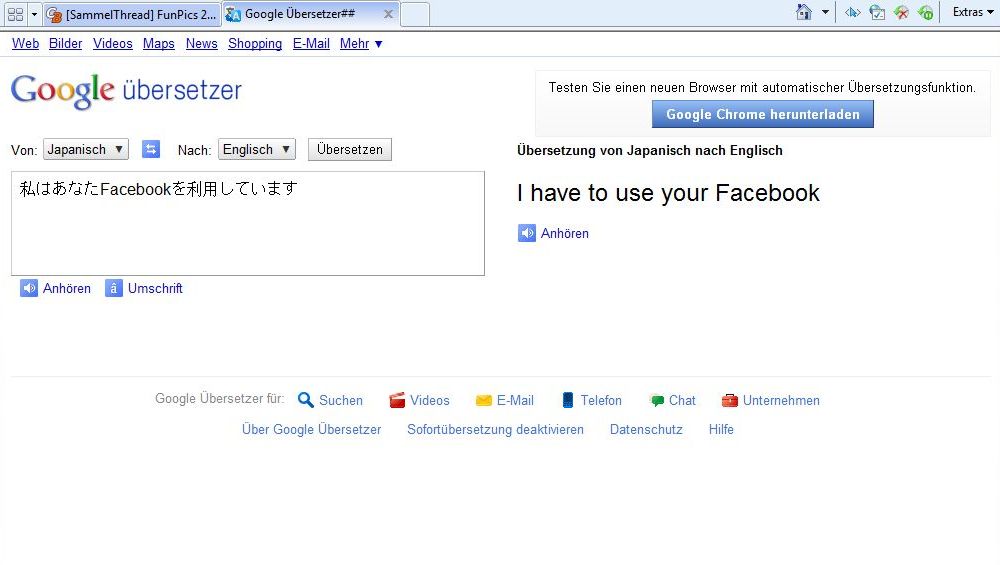Click the red Videos clapper icon

tap(397, 400)
